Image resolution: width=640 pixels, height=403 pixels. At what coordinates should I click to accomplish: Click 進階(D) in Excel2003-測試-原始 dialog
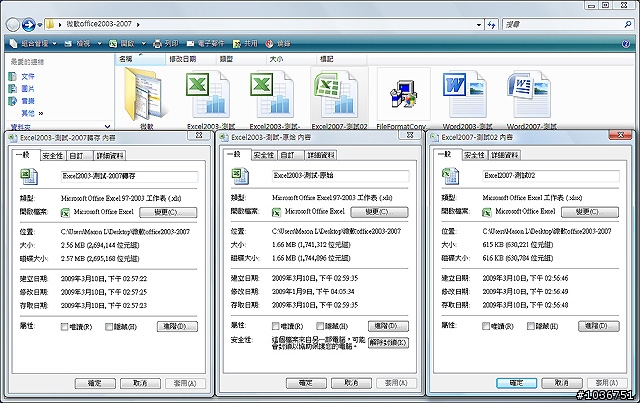tap(388, 326)
